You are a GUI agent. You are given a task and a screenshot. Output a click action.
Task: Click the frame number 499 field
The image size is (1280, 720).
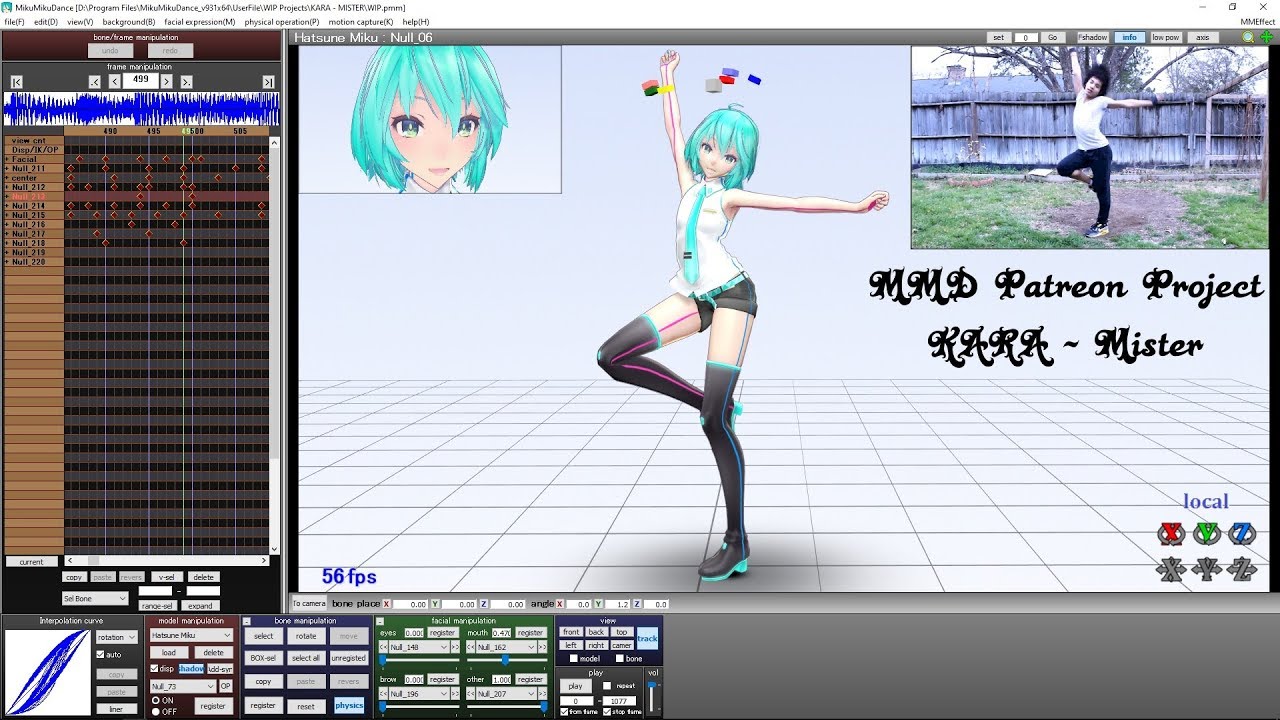[x=141, y=80]
